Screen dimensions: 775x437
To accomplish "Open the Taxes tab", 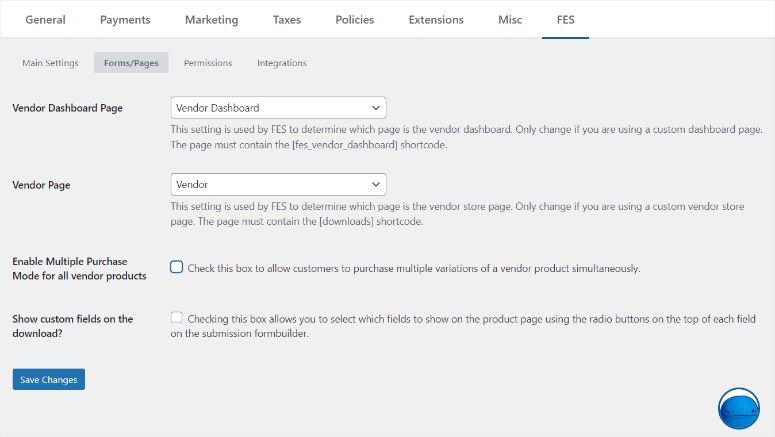I will tap(286, 19).
